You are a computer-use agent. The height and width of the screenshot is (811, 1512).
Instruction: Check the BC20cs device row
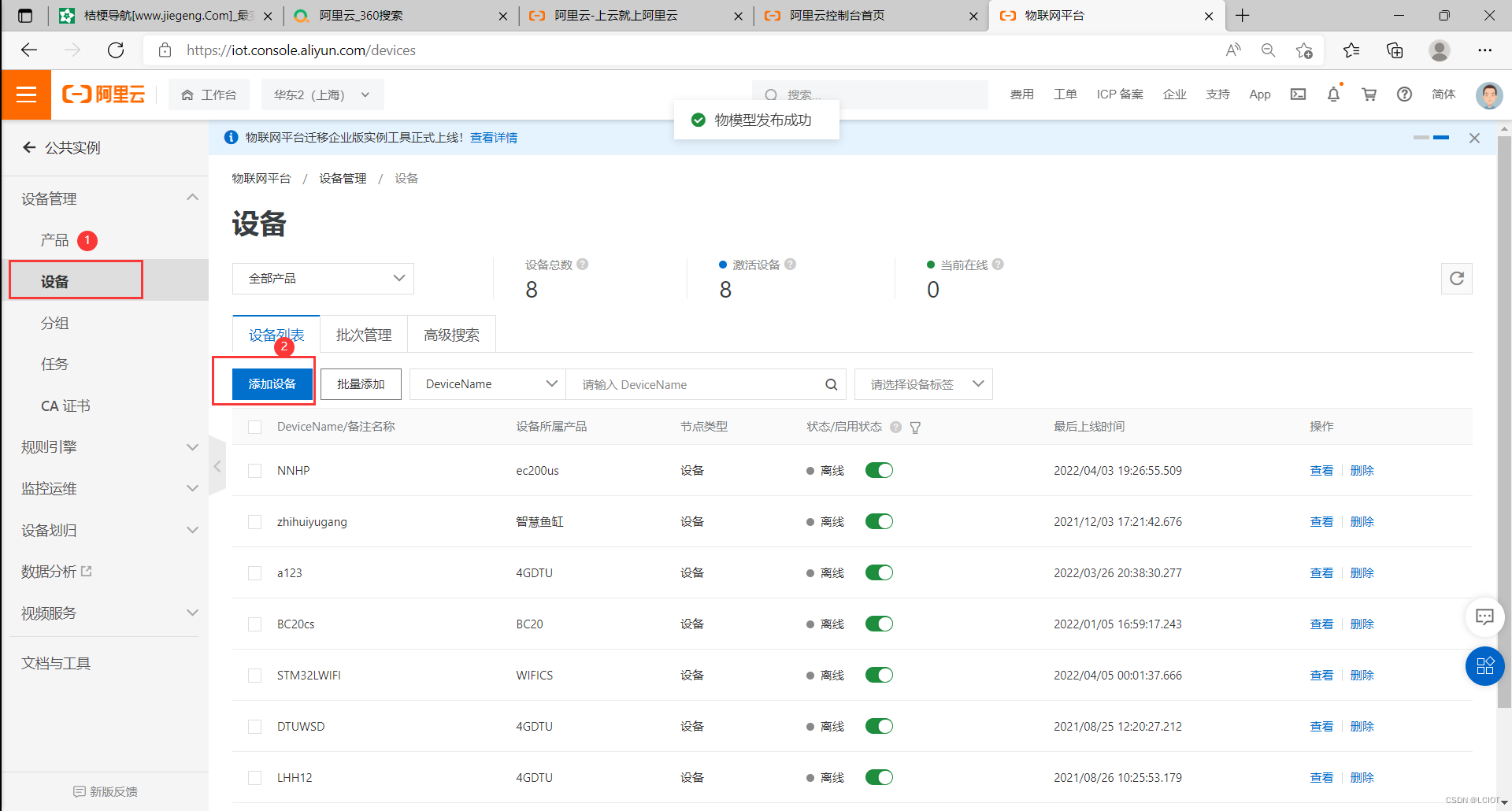[x=254, y=624]
